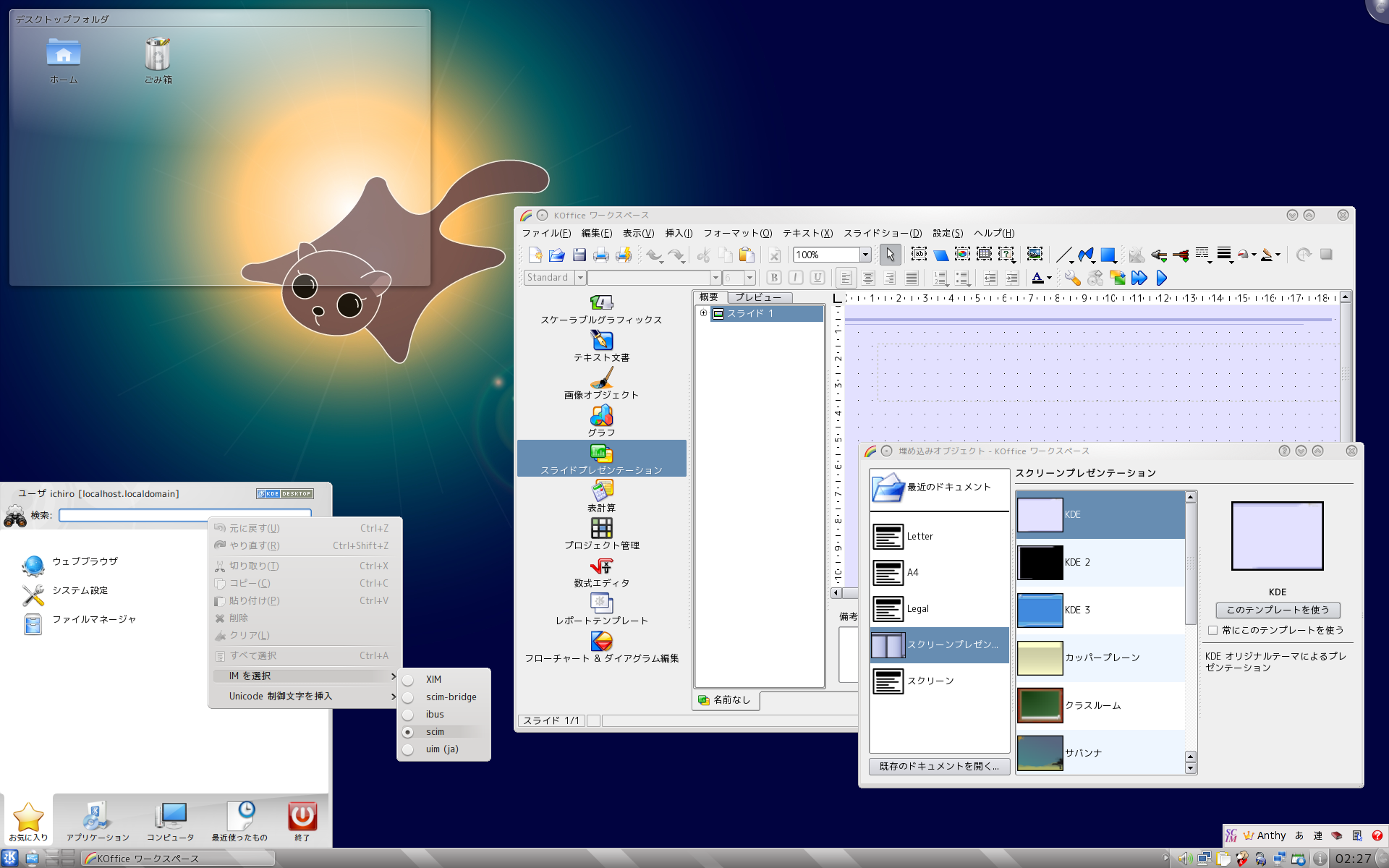The height and width of the screenshot is (868, 1389).
Task: Click the Open file toolbar icon
Action: [556, 255]
